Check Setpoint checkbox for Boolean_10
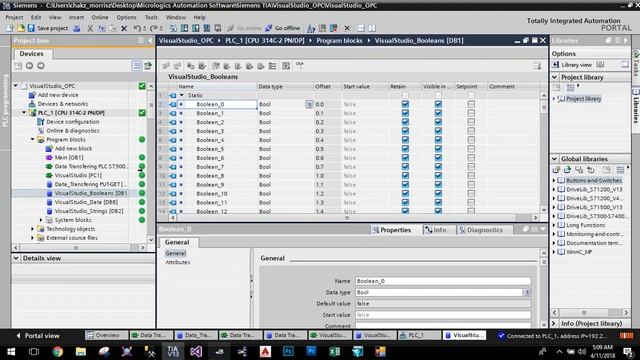 tap(471, 193)
